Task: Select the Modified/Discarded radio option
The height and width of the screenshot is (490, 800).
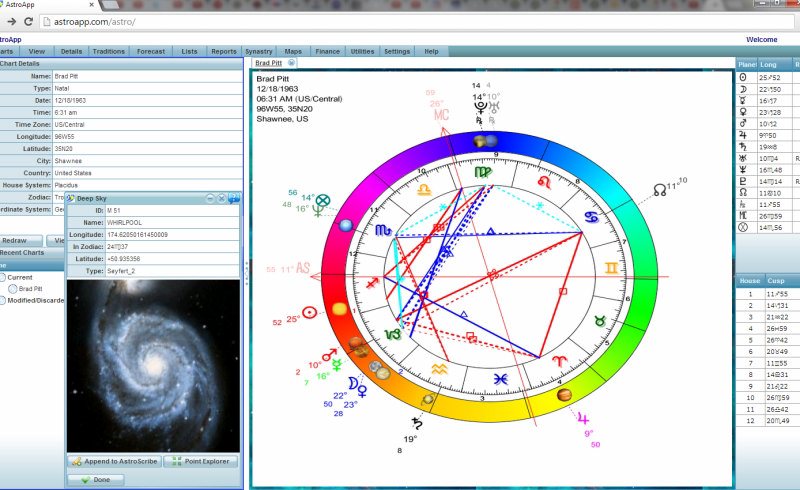Action: pyautogui.click(x=3, y=300)
